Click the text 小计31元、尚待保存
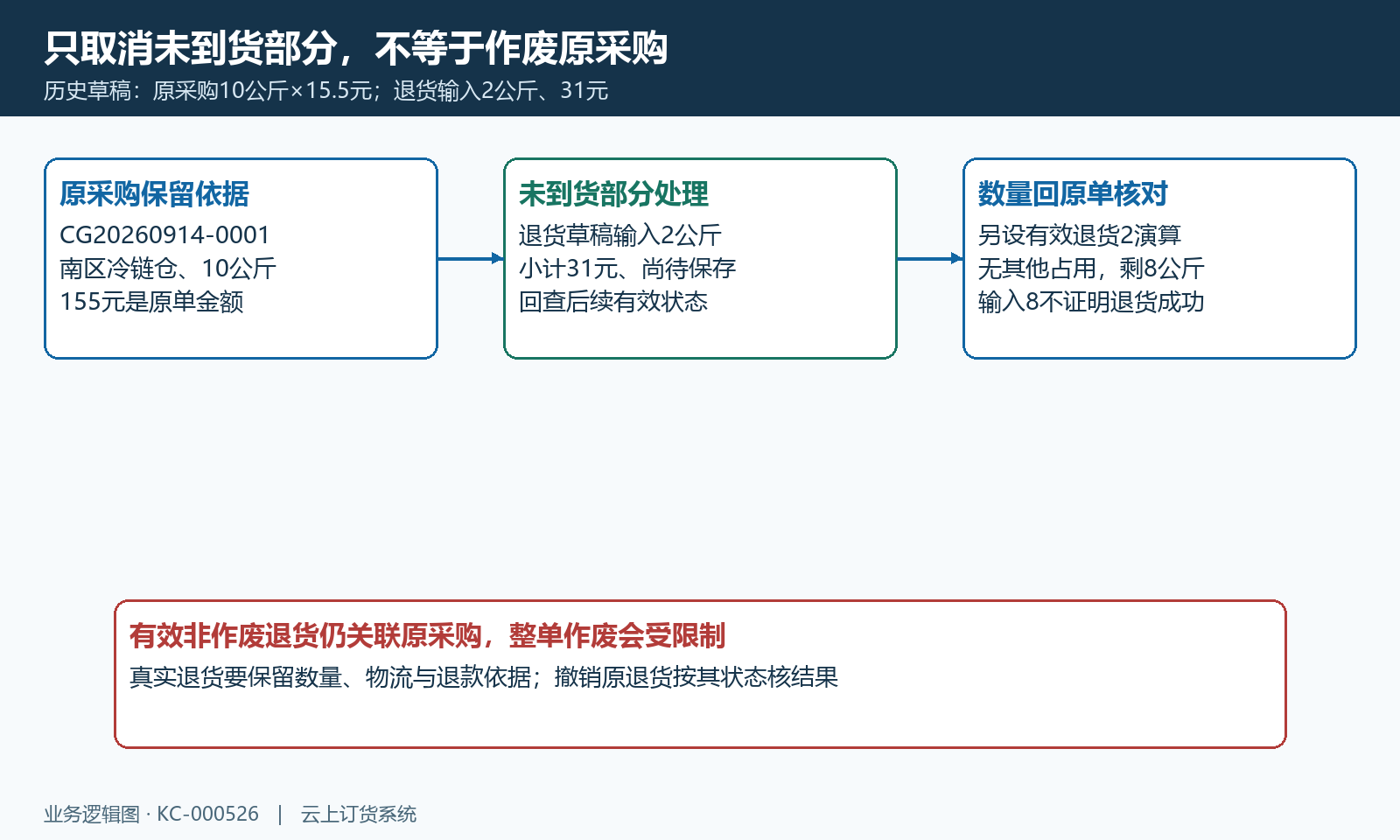This screenshot has height=840, width=1400. point(627,268)
